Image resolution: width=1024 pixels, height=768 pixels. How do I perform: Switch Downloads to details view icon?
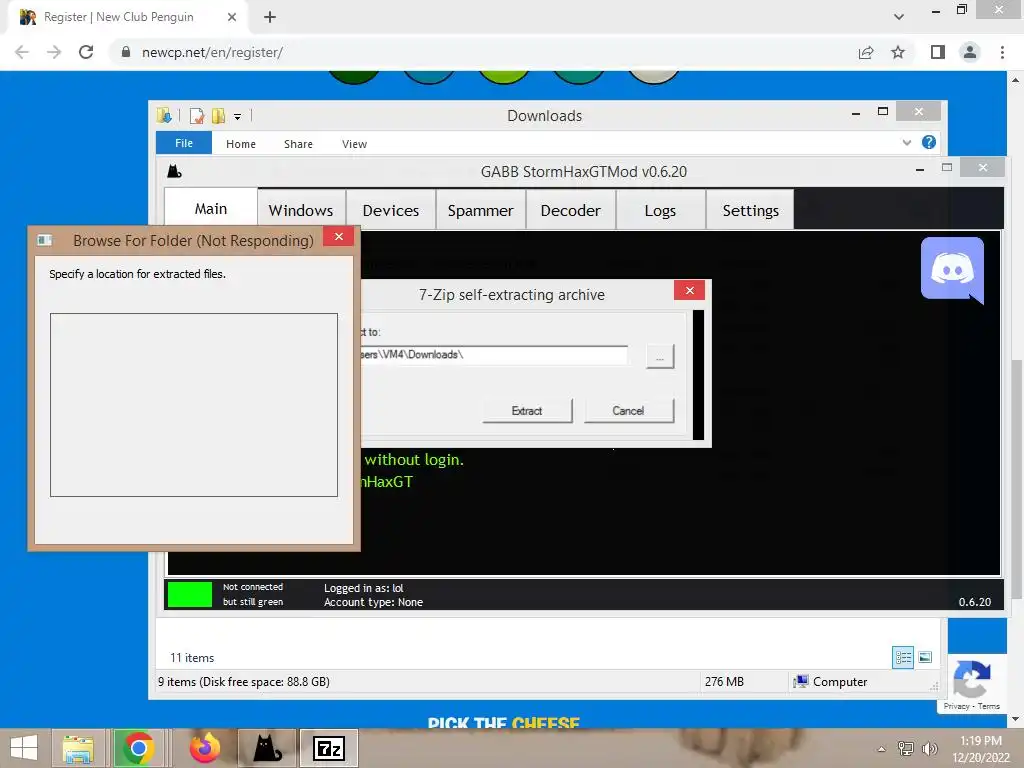point(903,657)
